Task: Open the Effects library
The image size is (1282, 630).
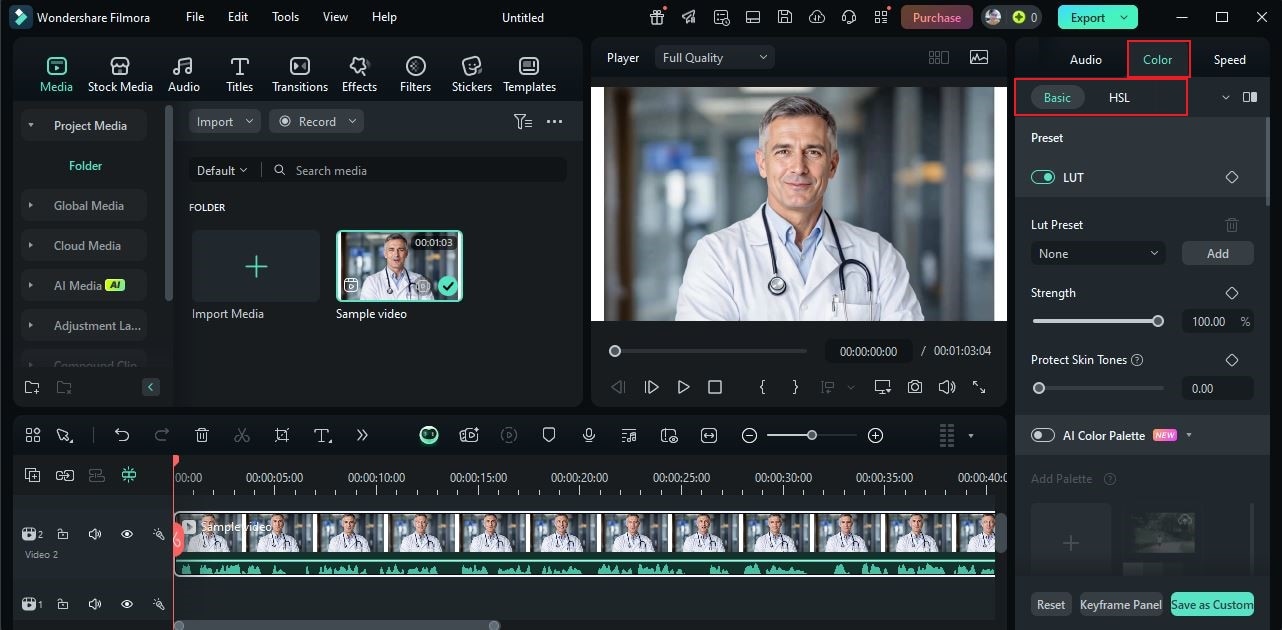Action: 359,74
